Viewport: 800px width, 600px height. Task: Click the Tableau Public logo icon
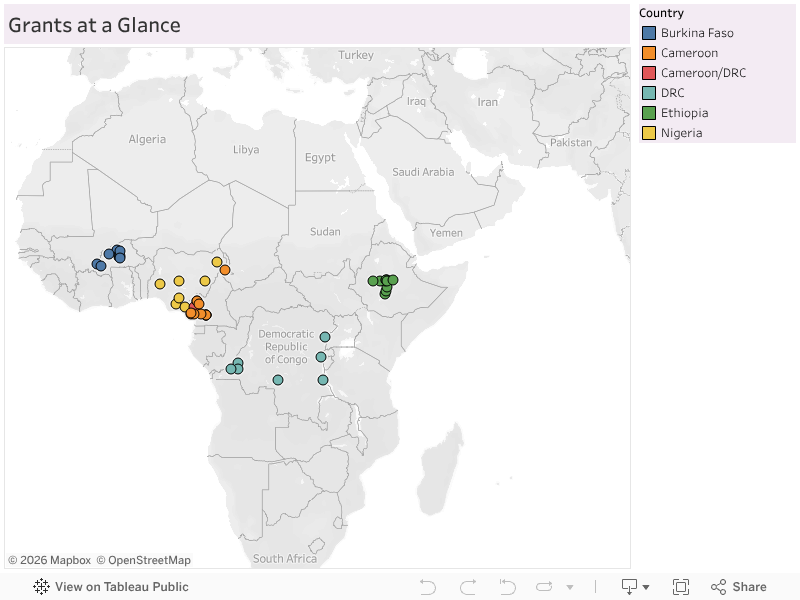point(42,587)
